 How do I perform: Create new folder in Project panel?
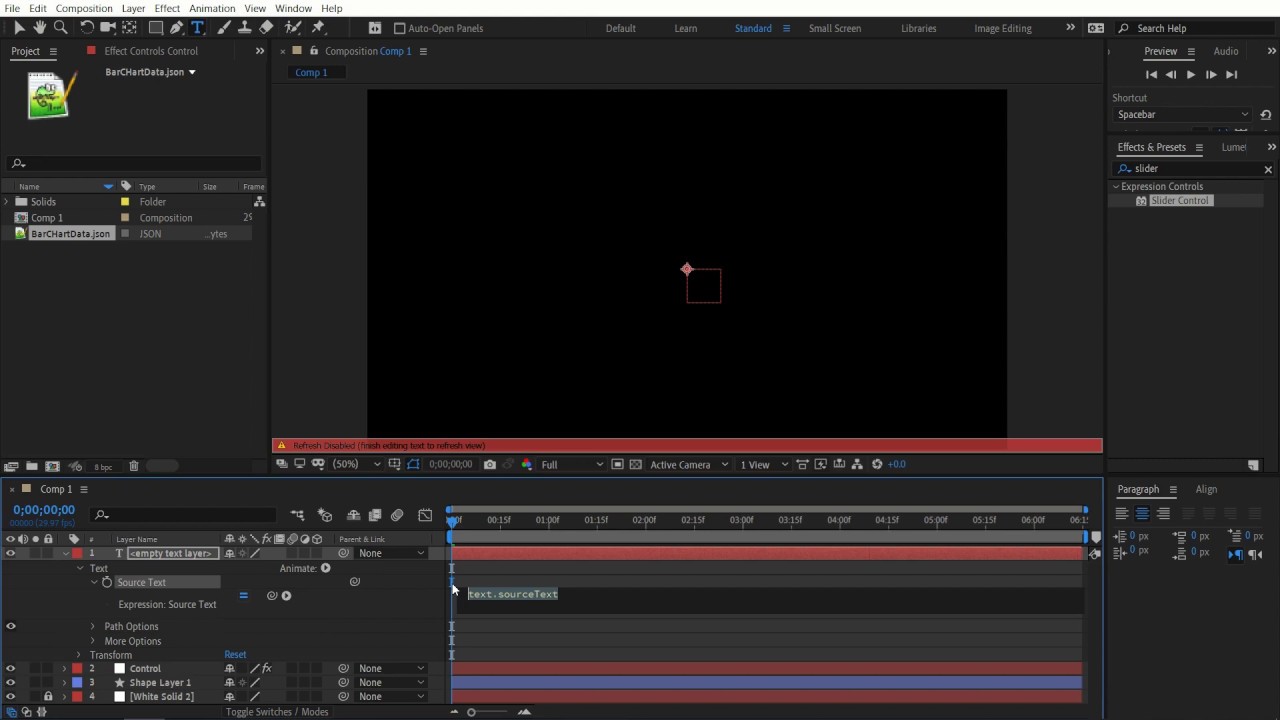32,466
